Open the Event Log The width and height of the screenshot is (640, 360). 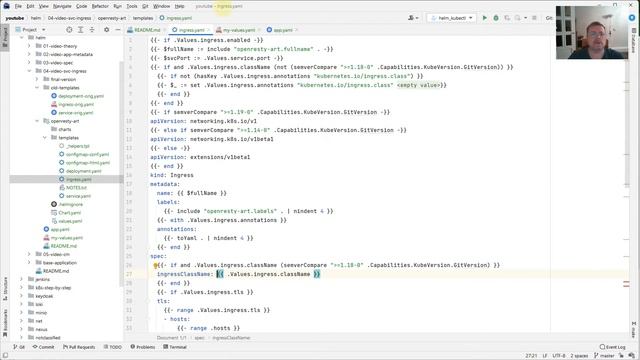(x=612, y=347)
